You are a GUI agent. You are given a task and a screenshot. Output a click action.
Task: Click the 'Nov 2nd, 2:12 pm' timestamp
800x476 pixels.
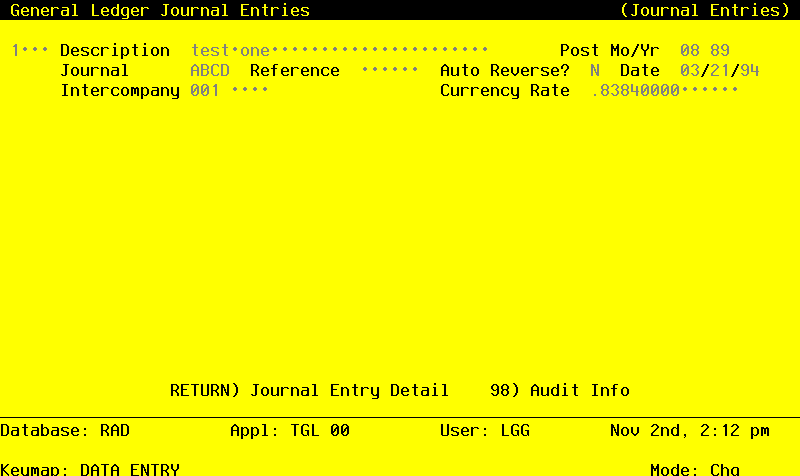click(x=690, y=431)
